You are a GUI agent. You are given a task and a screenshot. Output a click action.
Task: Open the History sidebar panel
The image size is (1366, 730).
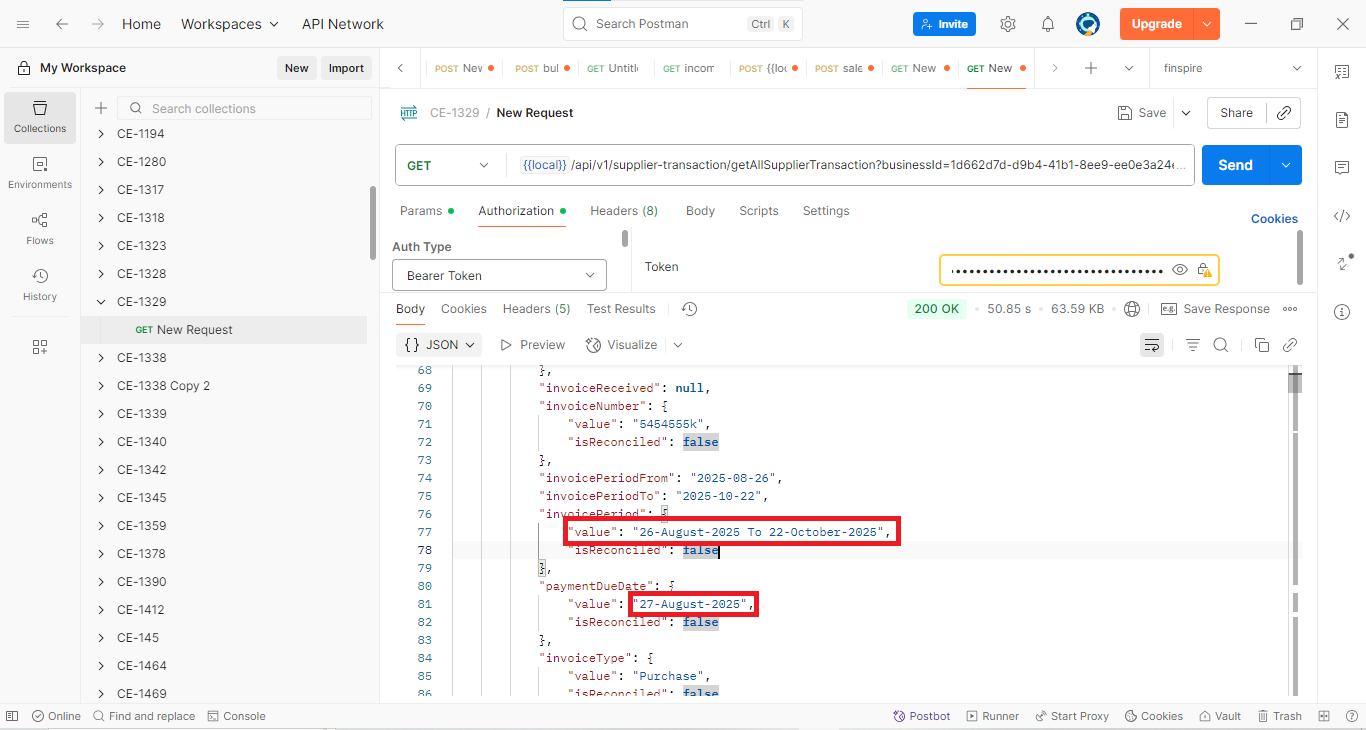coord(40,286)
